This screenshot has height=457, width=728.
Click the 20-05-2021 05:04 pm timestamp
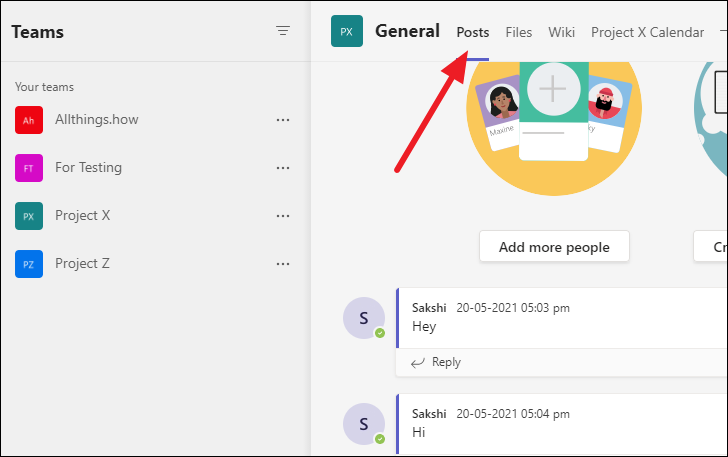[x=513, y=414]
